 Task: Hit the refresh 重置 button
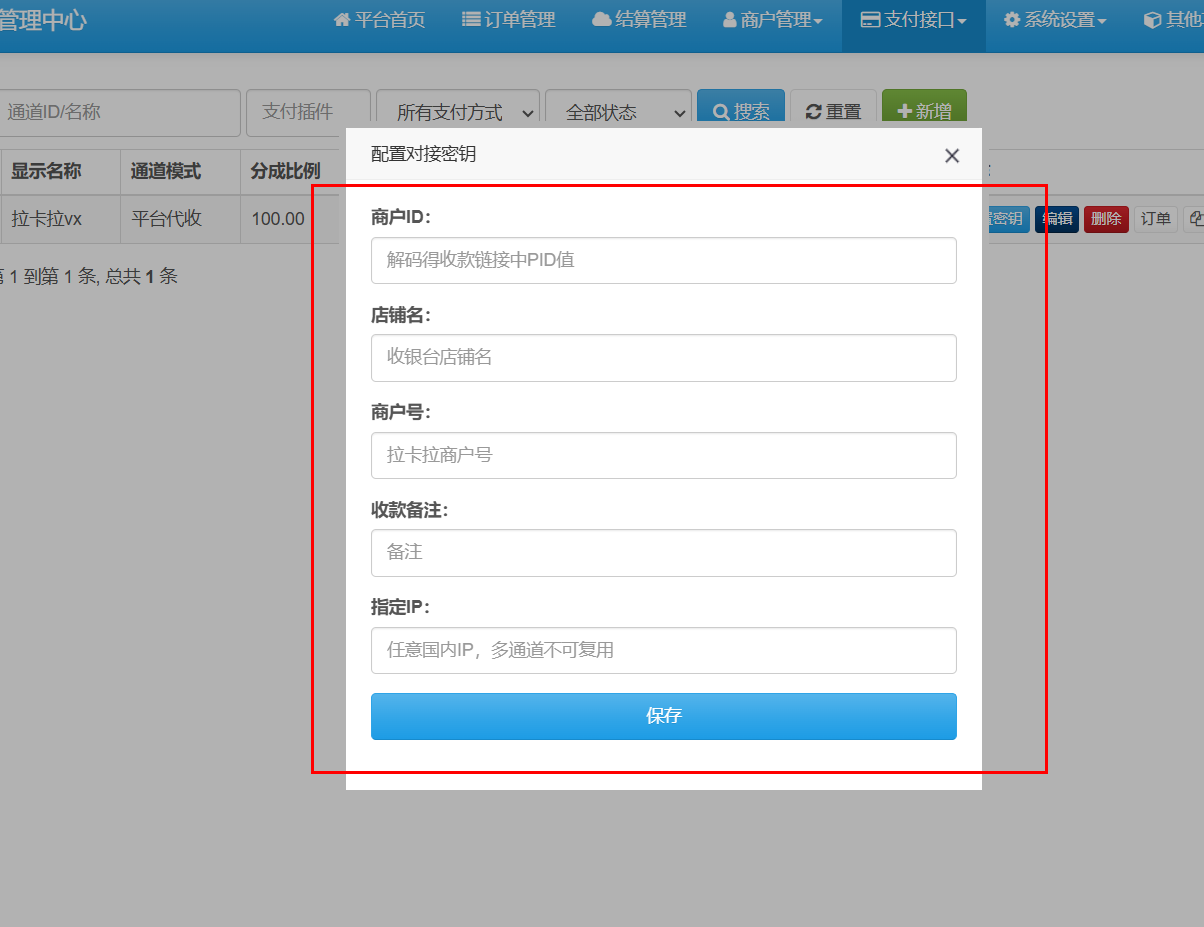833,112
